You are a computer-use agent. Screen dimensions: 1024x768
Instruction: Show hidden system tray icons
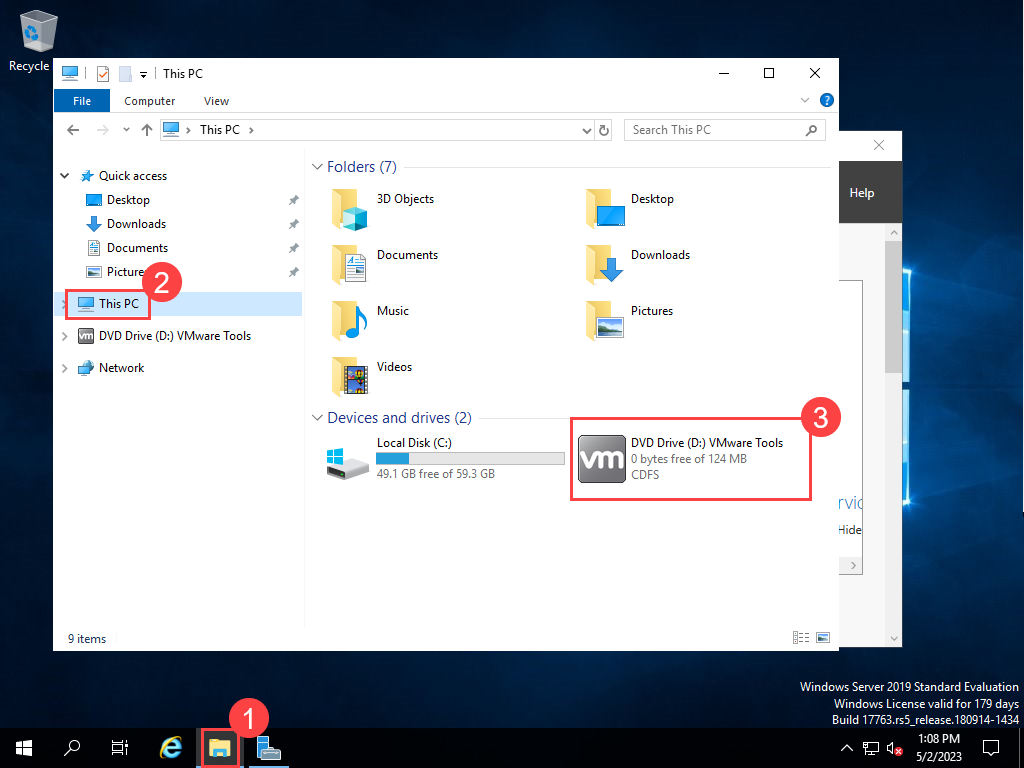pyautogui.click(x=846, y=748)
